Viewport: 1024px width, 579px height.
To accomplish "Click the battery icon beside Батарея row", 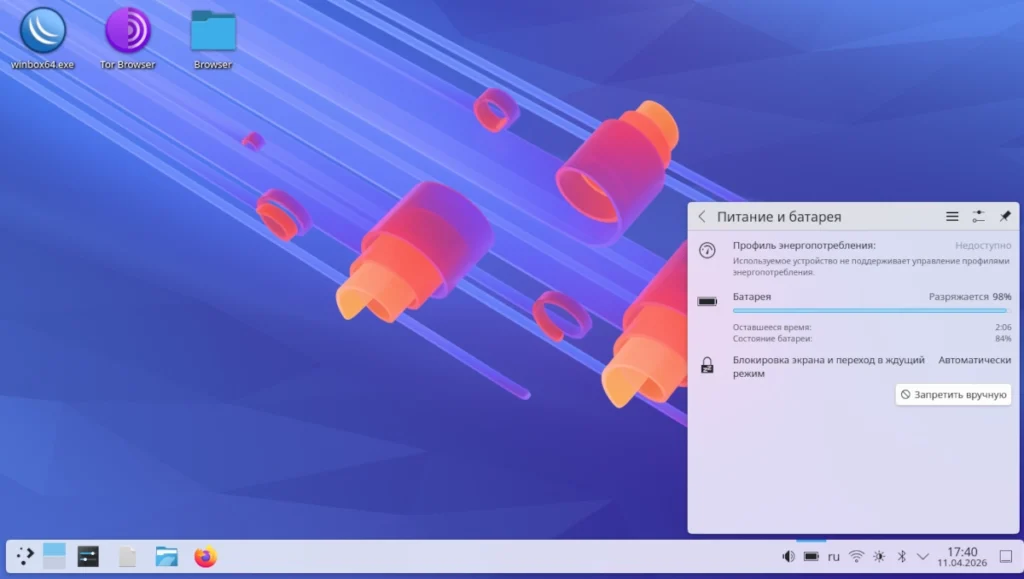I will (707, 302).
